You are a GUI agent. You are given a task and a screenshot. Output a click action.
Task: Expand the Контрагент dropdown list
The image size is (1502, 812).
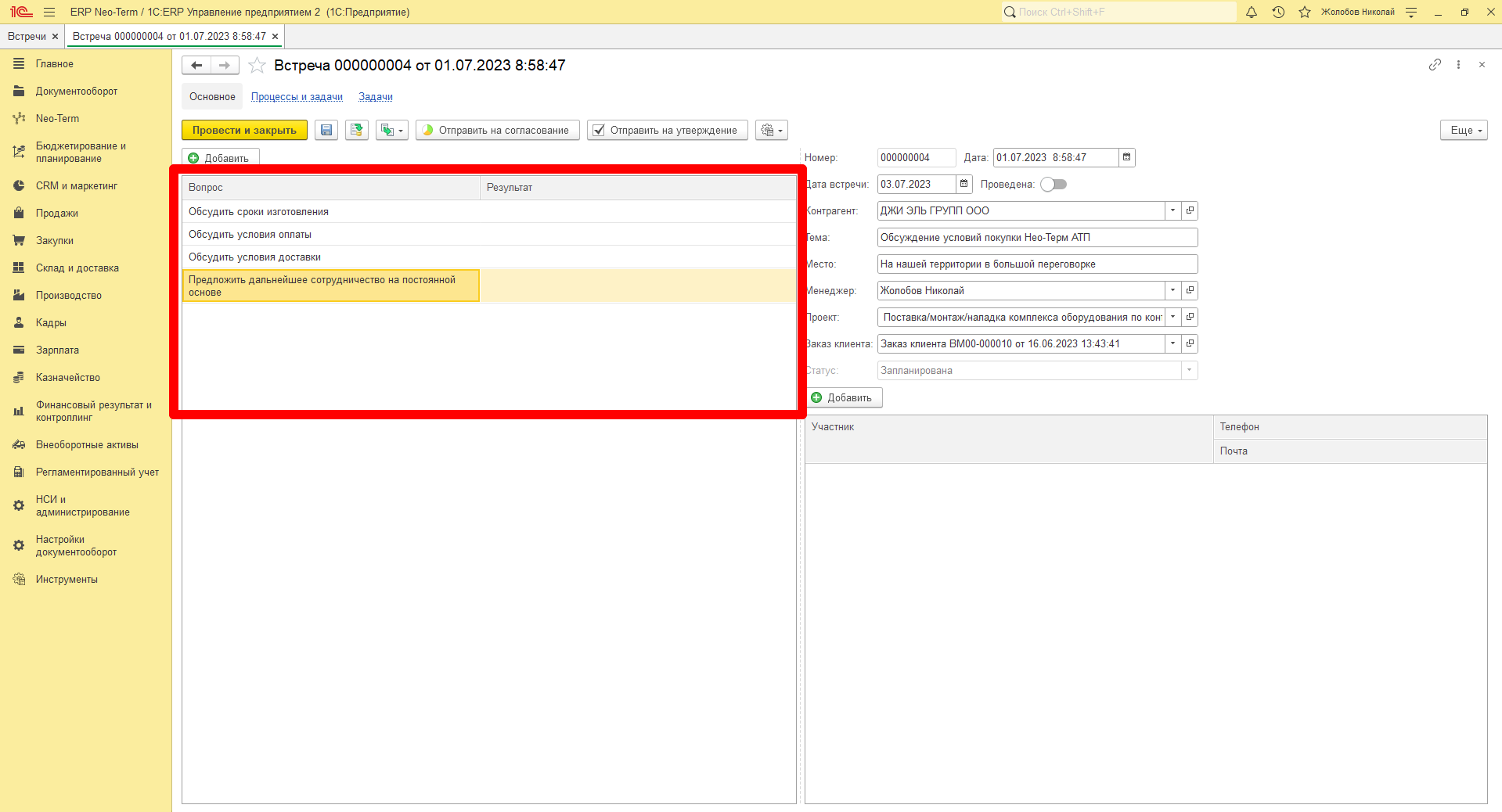[x=1172, y=210]
